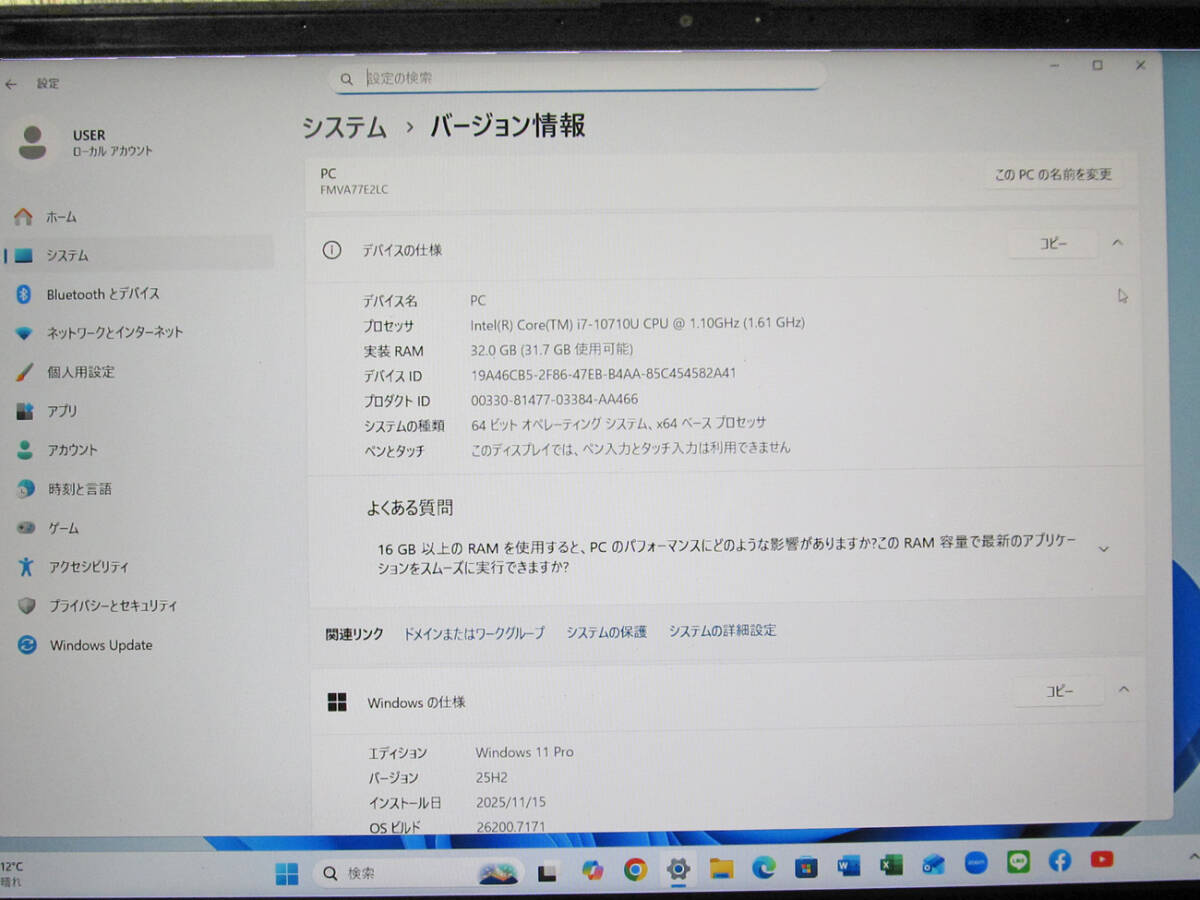Select the プロセッサ value Intel Core i7-10710U

tap(637, 324)
